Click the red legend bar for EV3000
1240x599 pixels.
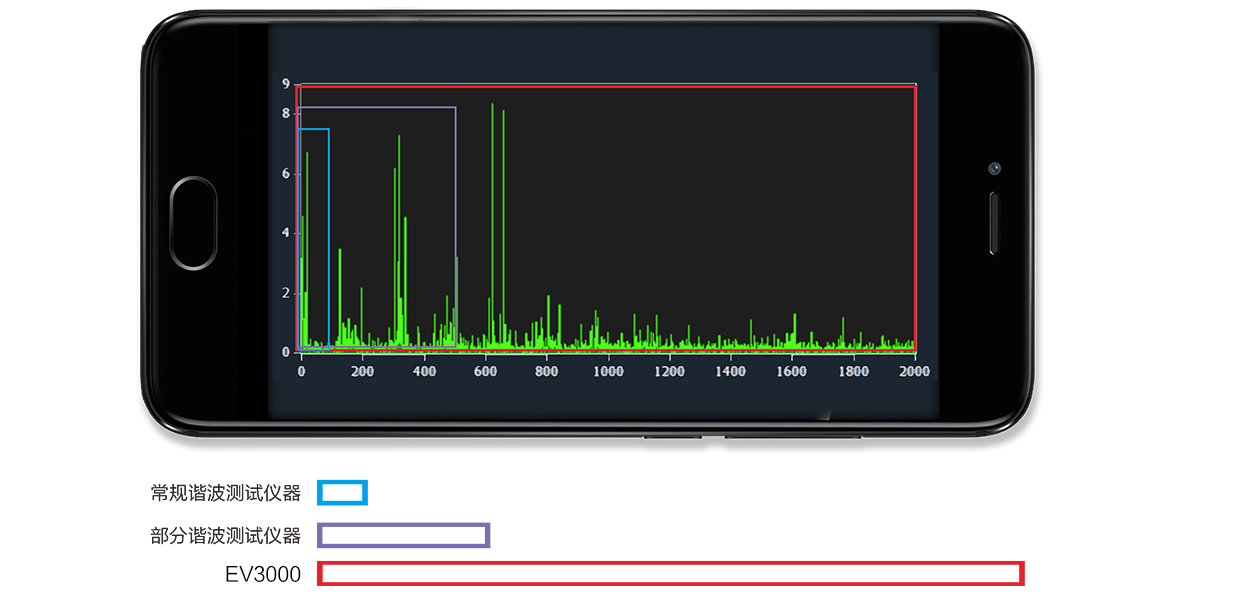pyautogui.click(x=670, y=573)
